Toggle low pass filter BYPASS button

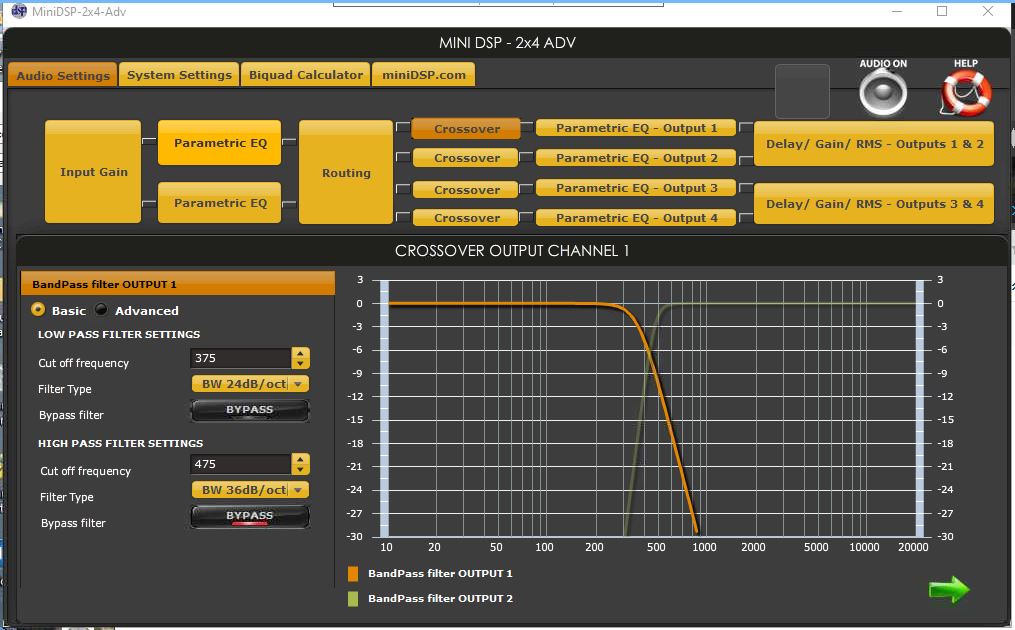(250, 410)
